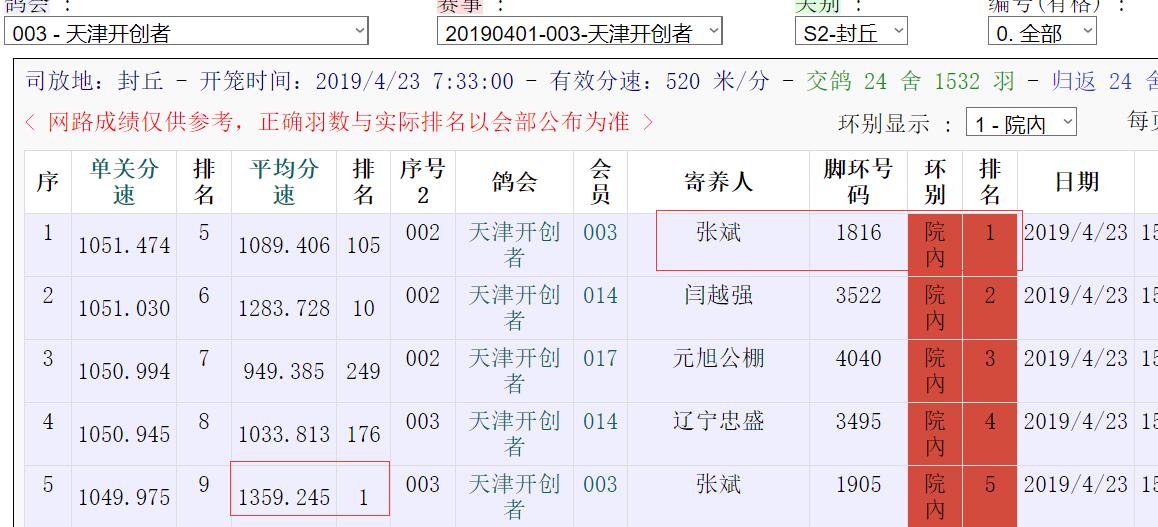The width and height of the screenshot is (1158, 527).
Task: Select average rank 249 cell
Action: 363,371
